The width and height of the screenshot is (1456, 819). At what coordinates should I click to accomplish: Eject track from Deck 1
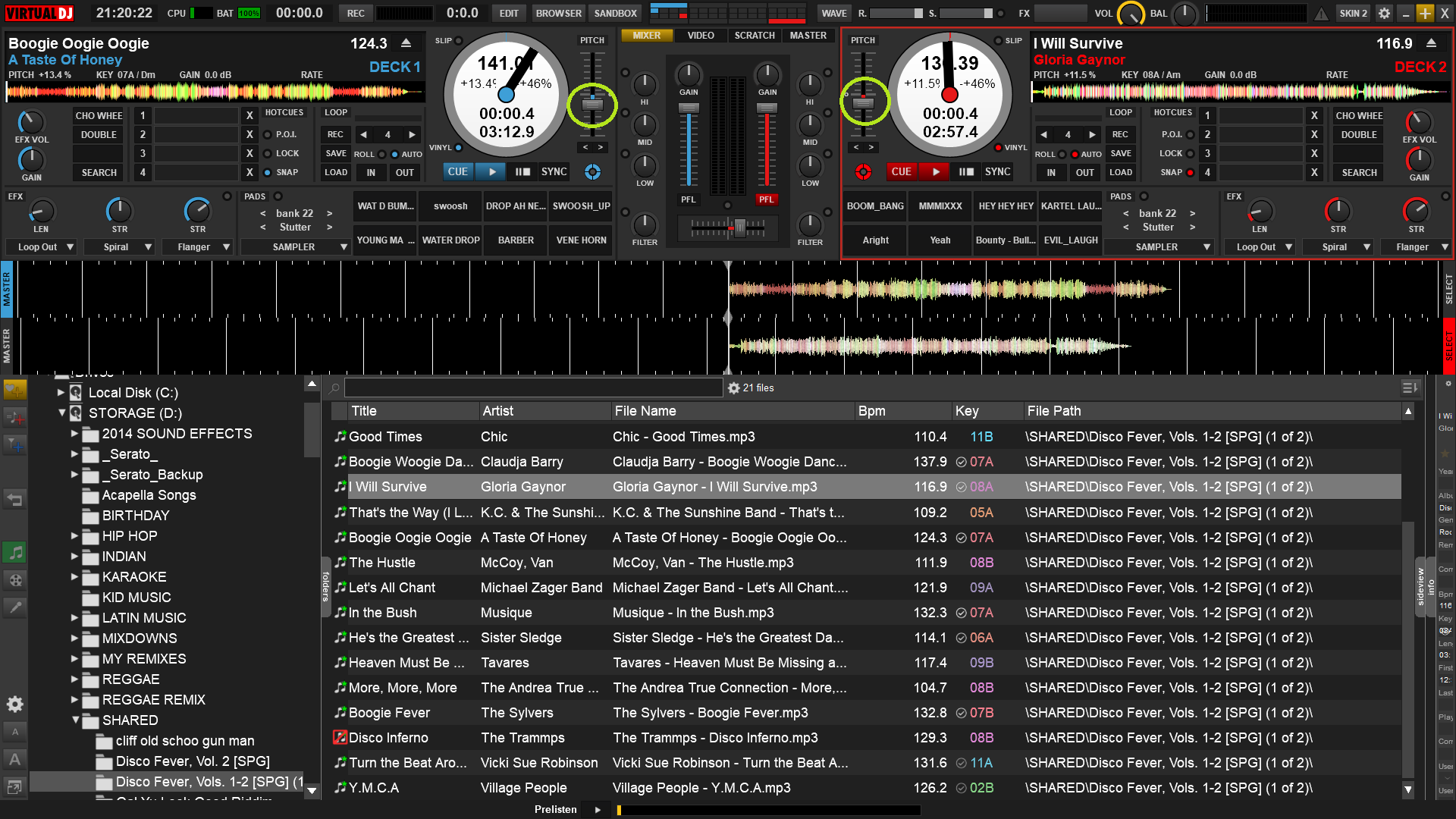click(406, 43)
